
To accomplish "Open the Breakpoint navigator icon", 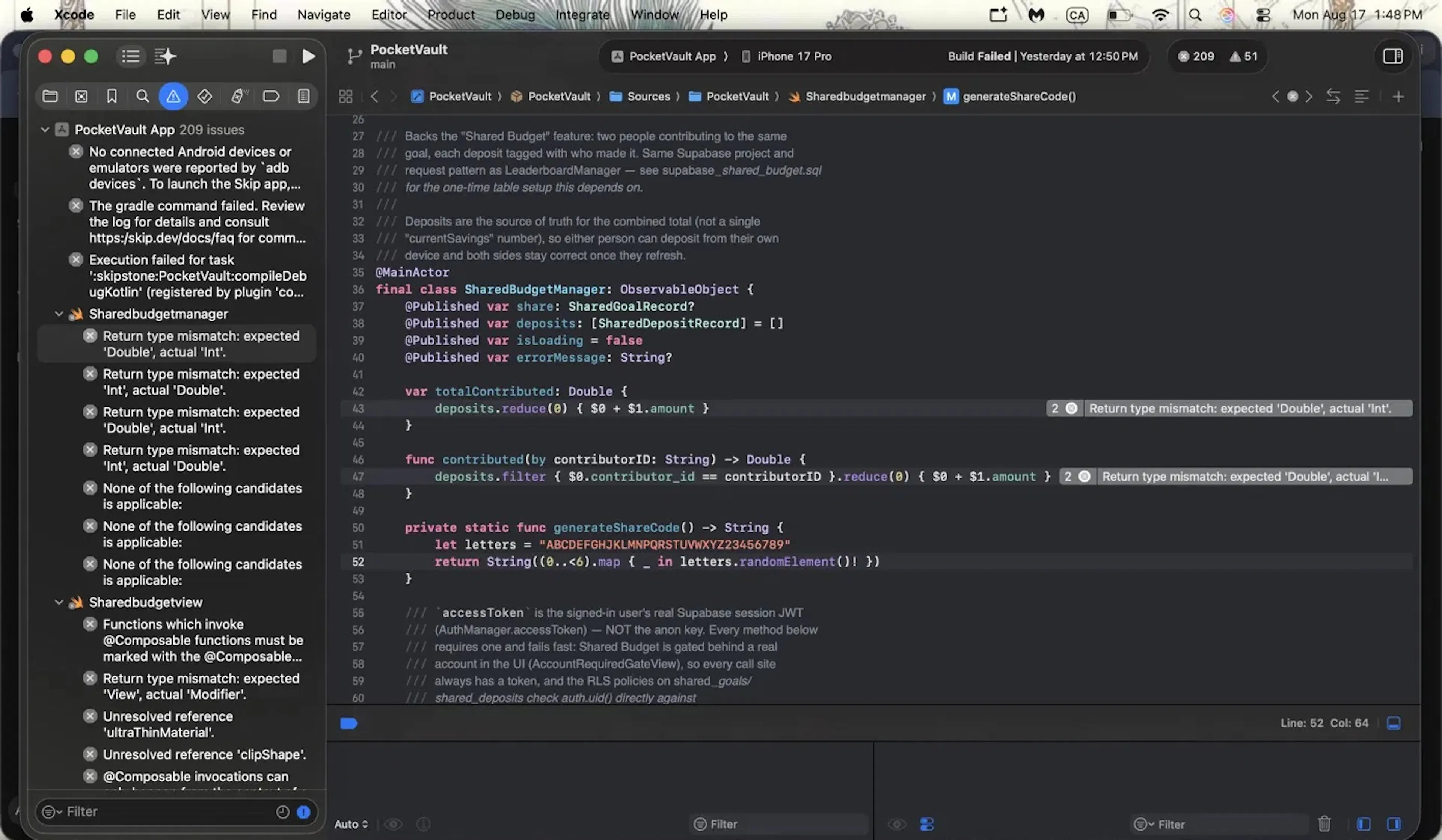I will (271, 96).
